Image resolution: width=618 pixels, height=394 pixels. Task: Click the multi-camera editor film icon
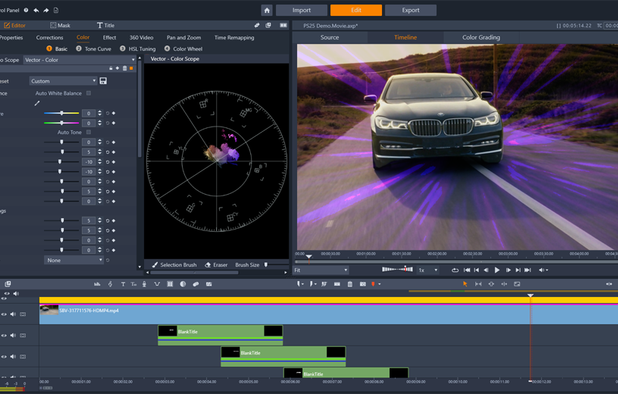170,284
